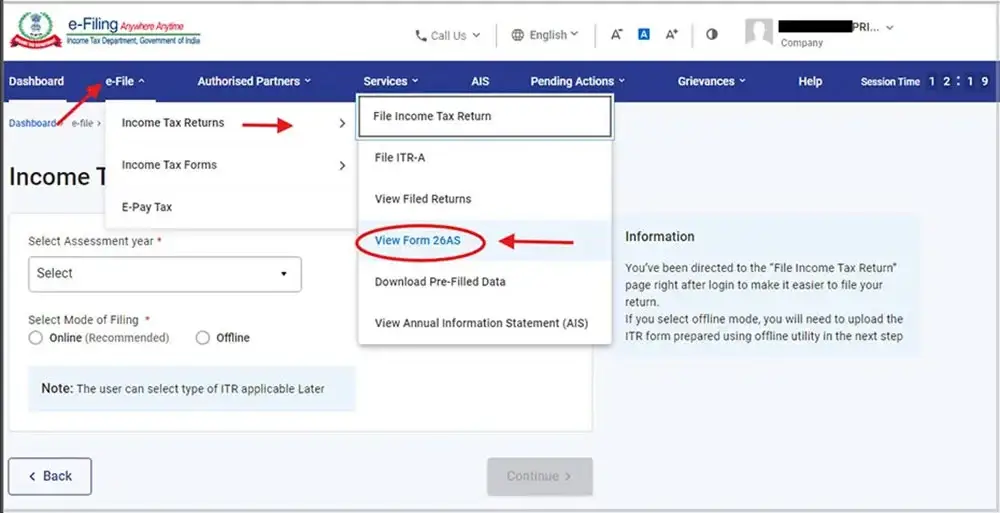The image size is (1000, 513).
Task: Click the Note about ITR type
Action: coord(191,389)
